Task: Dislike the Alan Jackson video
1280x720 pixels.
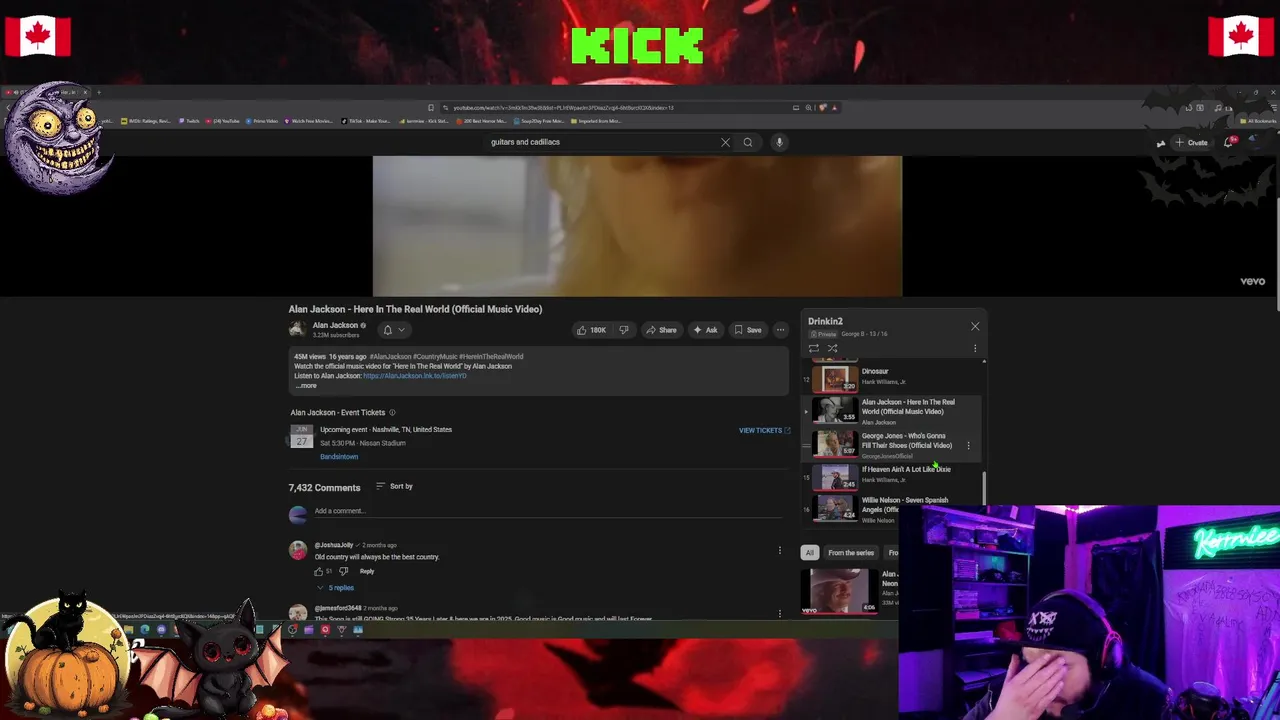Action: click(x=624, y=330)
